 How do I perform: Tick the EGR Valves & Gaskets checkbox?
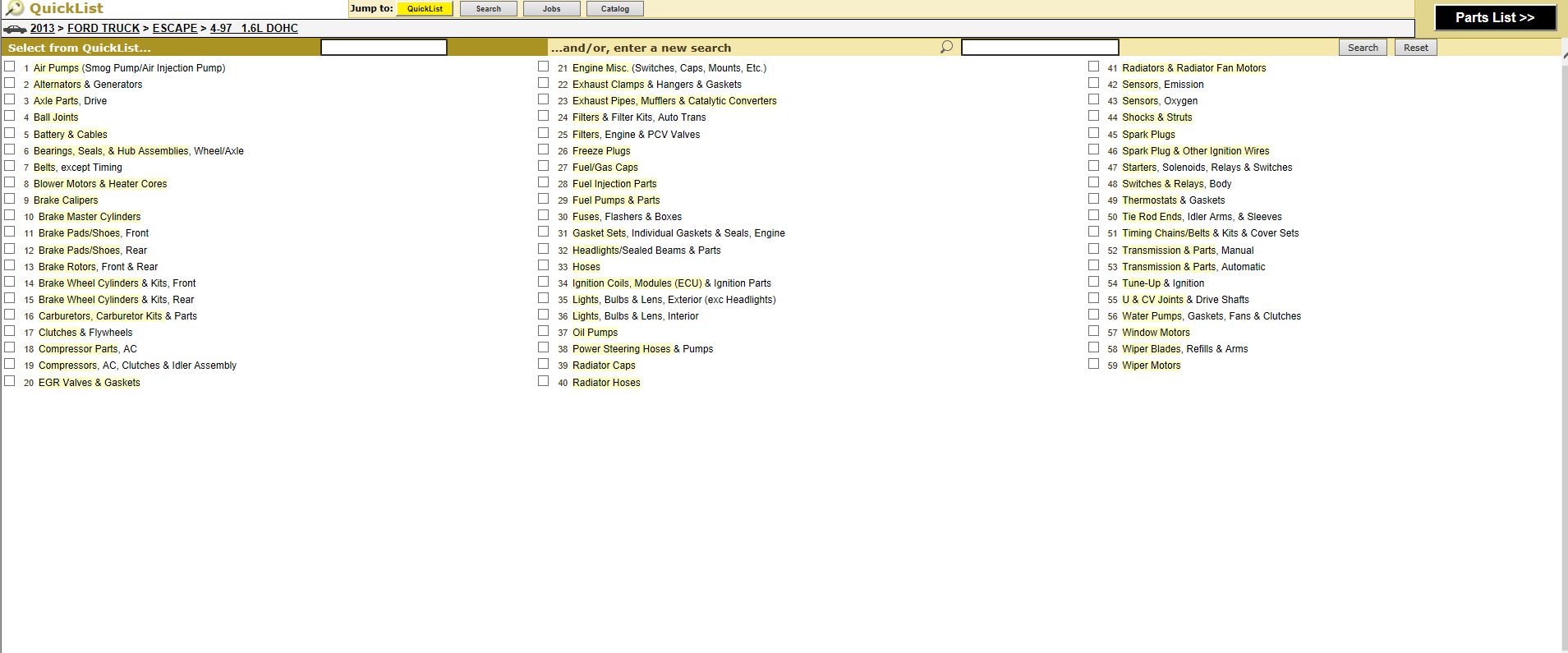coord(10,381)
